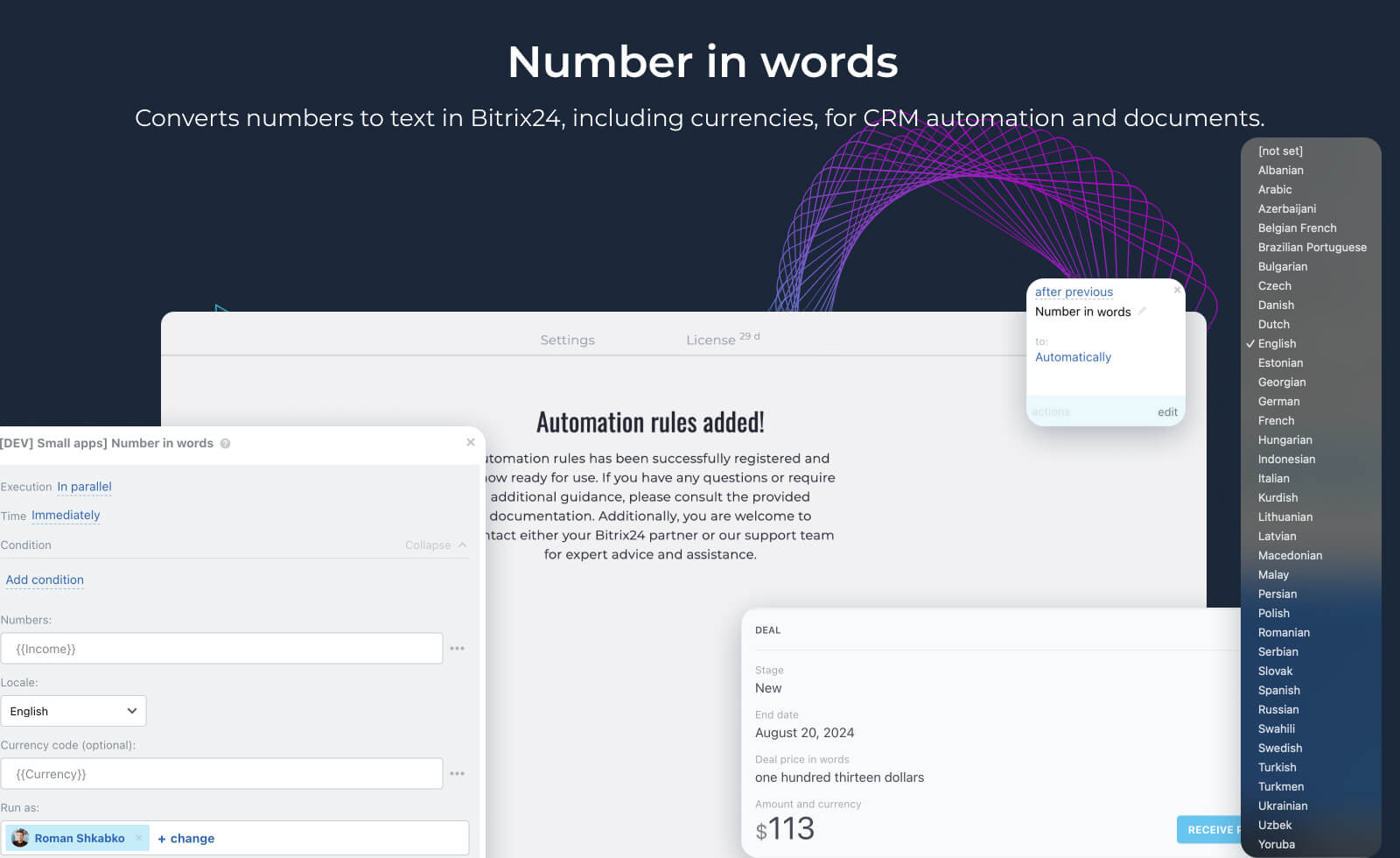The height and width of the screenshot is (858, 1400).
Task: Open the License tab
Action: (x=710, y=340)
